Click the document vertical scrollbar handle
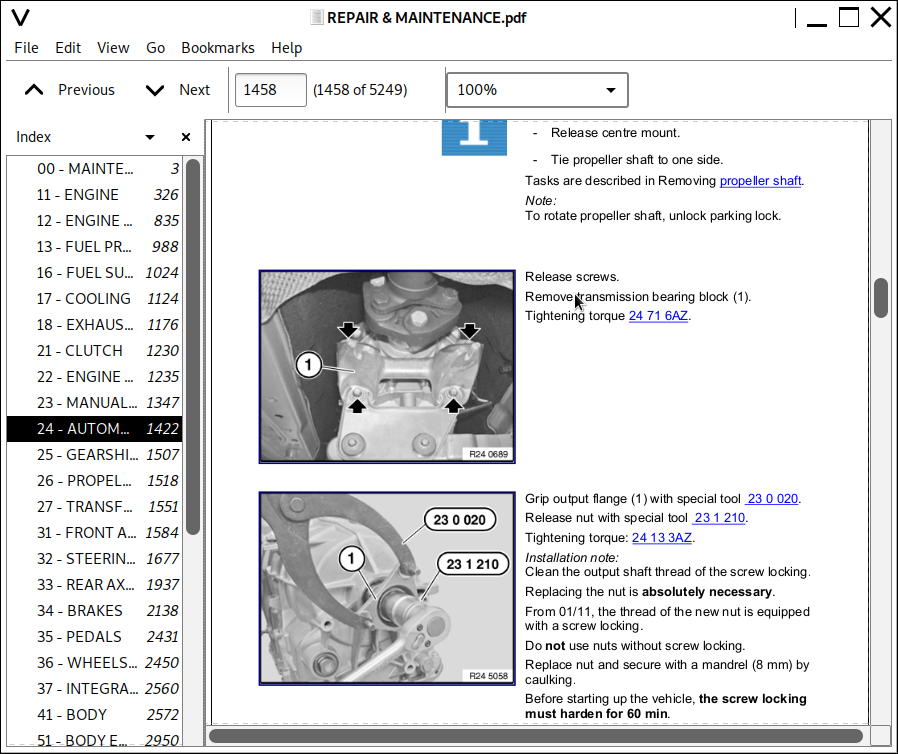The height and width of the screenshot is (754, 898). [x=881, y=298]
